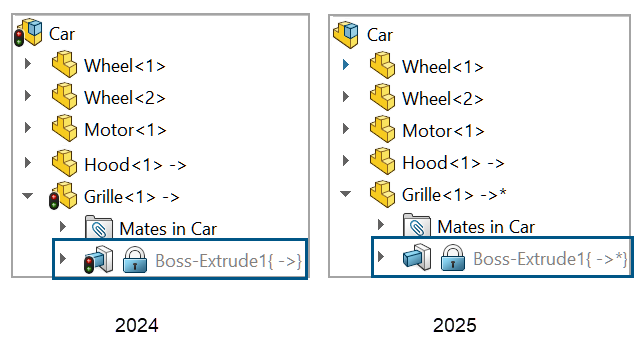The width and height of the screenshot is (640, 360).
Task: Collapse the Grille<1> node in 2024 tree
Action: click(x=28, y=196)
